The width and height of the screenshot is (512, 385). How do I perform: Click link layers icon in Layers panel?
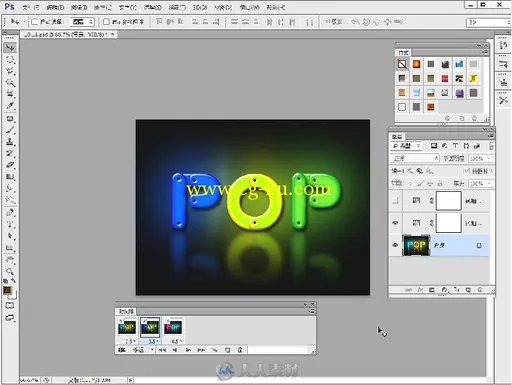click(x=408, y=290)
